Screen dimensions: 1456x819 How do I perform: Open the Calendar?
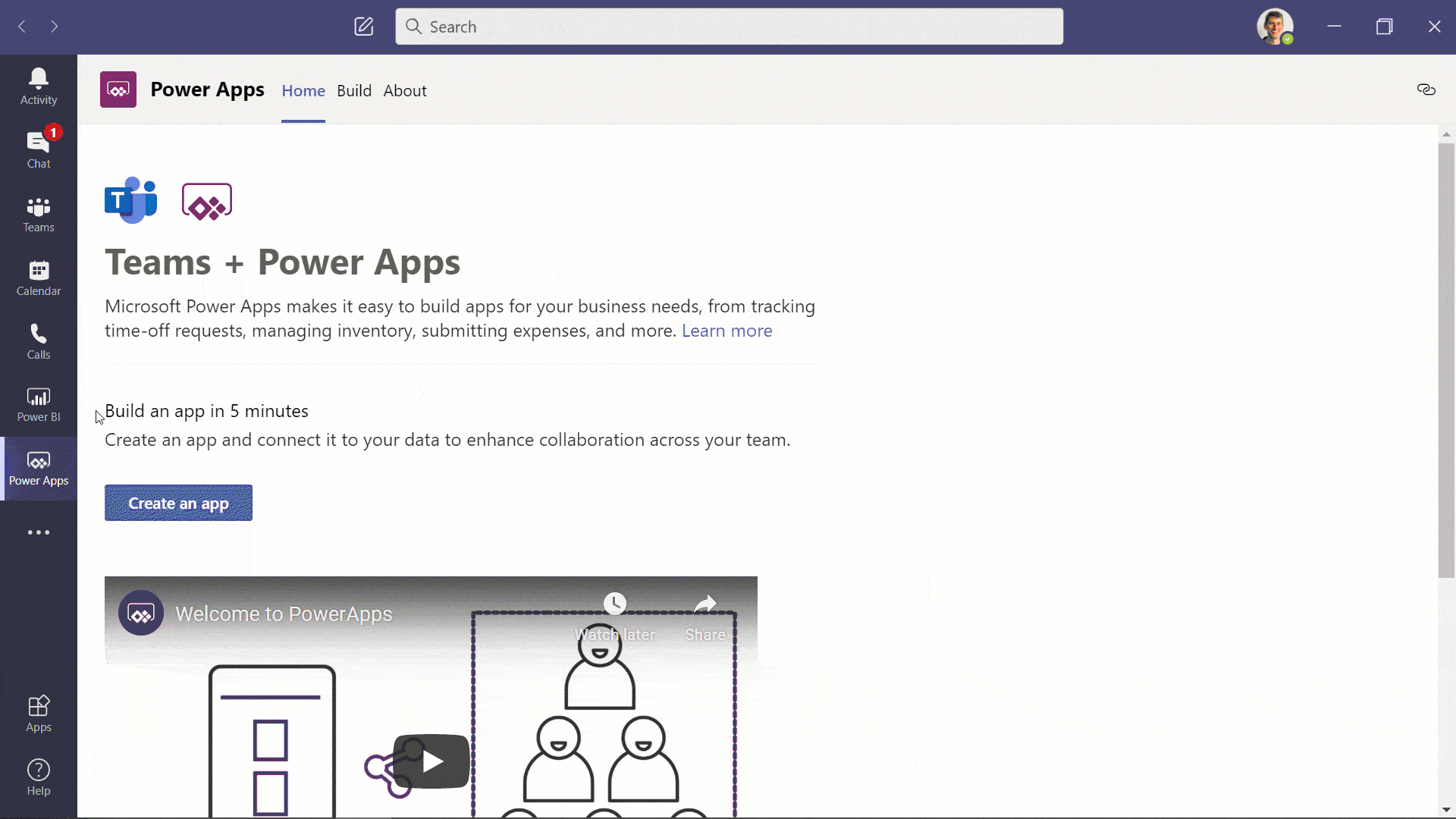(x=38, y=278)
